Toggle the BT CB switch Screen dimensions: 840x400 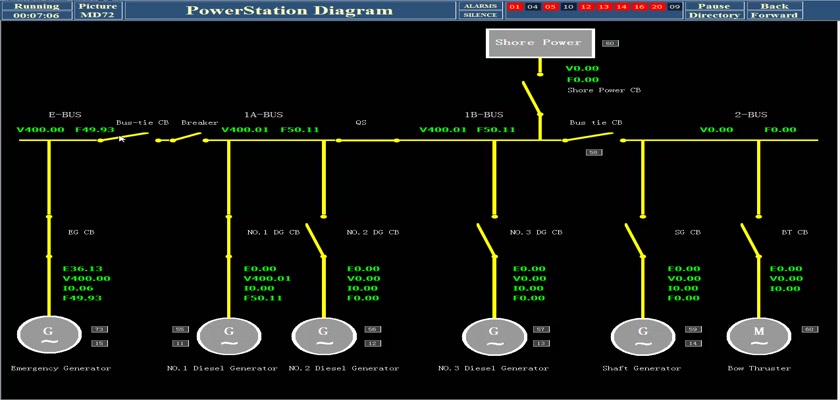(751, 240)
